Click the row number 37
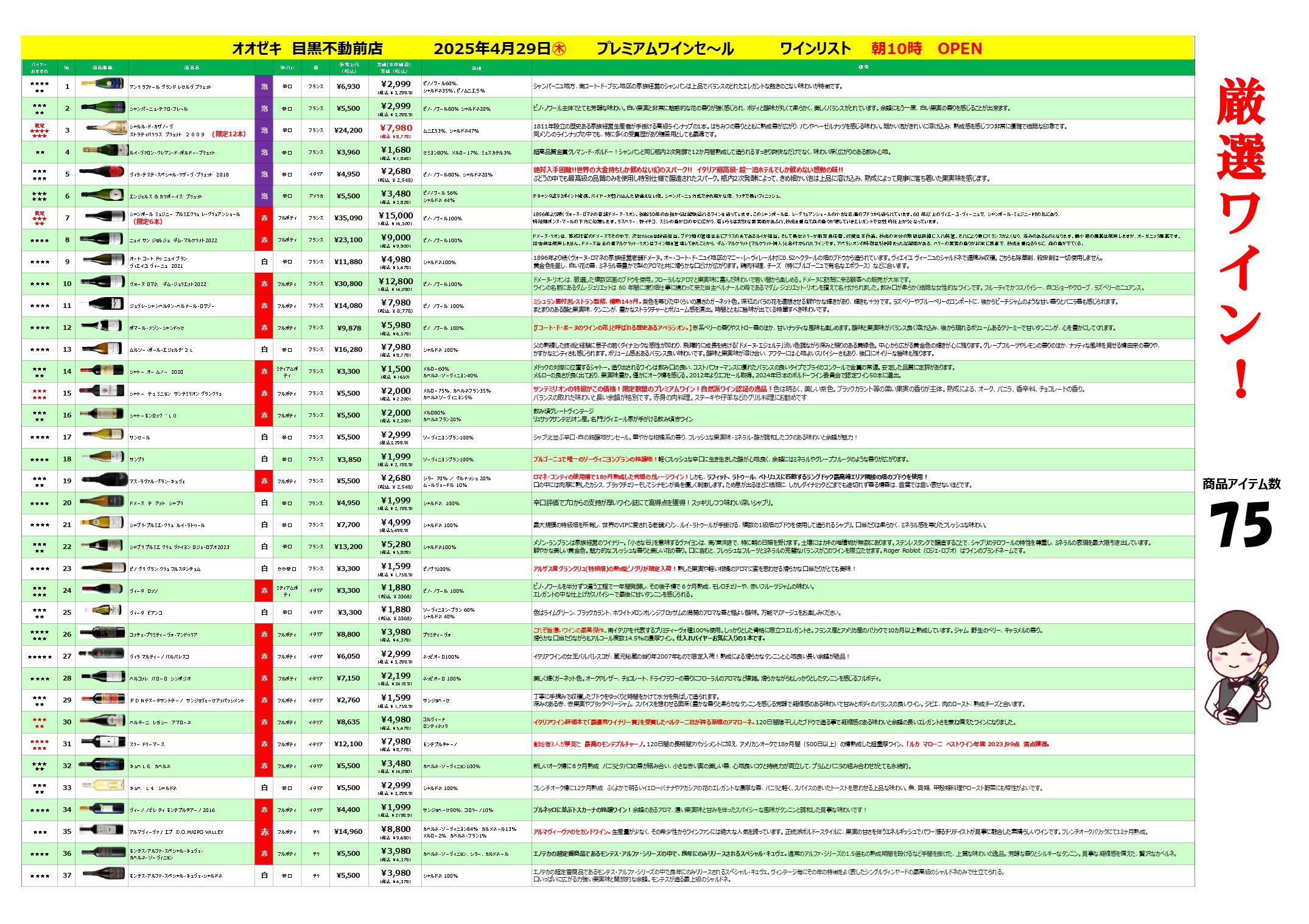 (x=67, y=875)
